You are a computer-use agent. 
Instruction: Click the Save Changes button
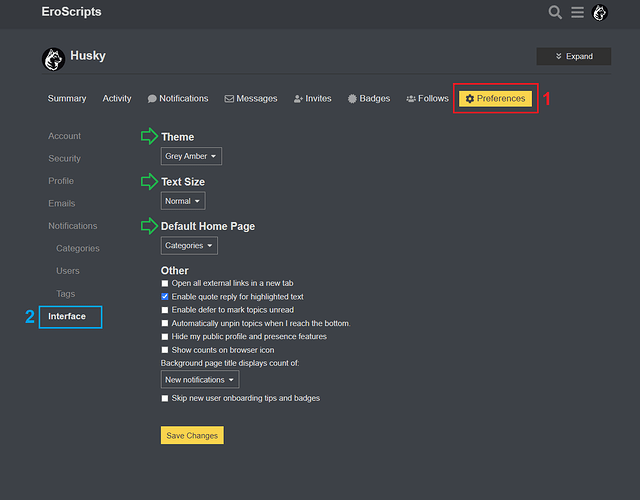tap(192, 435)
